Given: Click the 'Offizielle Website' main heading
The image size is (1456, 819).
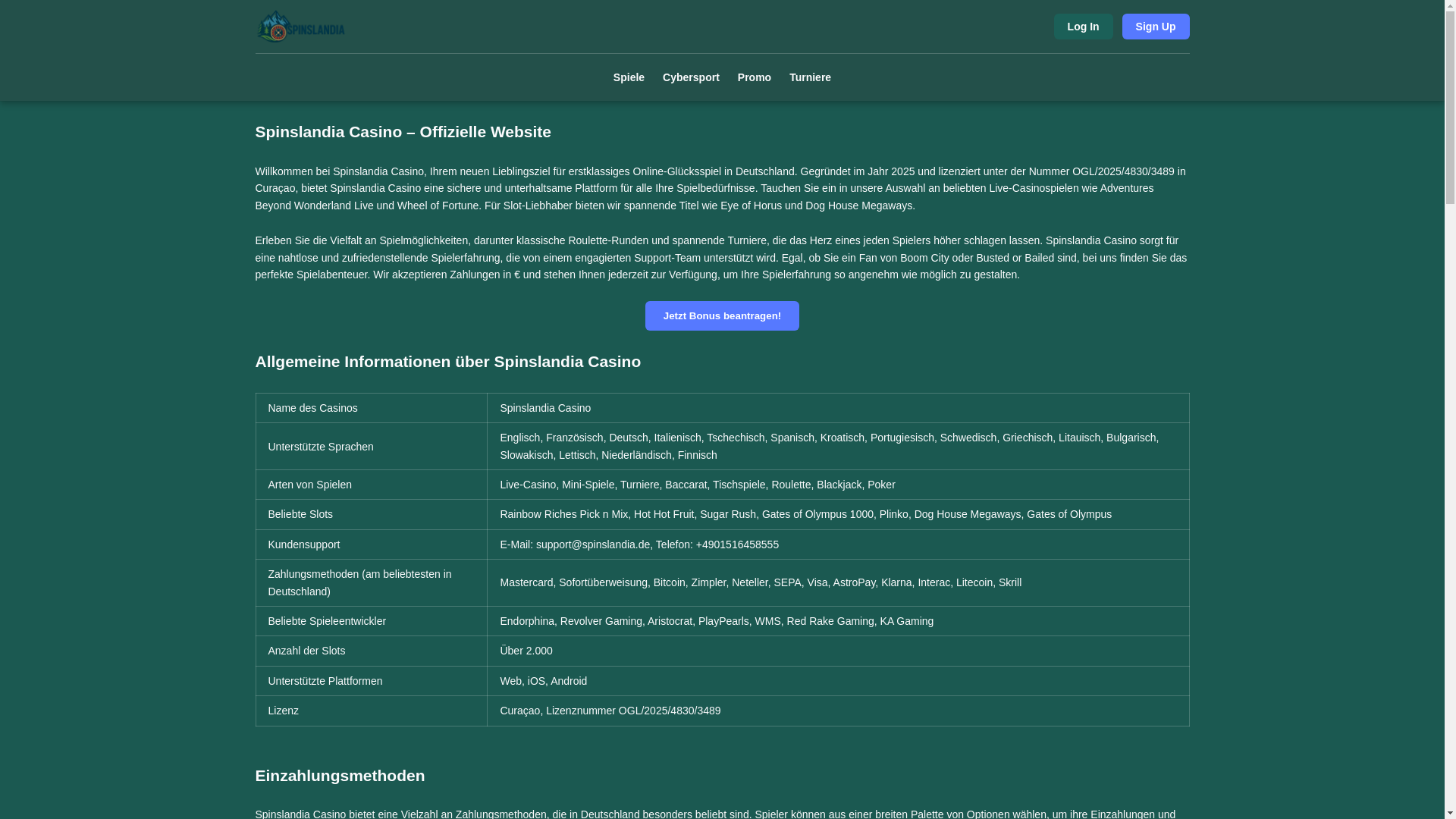Looking at the screenshot, I should coord(403,132).
